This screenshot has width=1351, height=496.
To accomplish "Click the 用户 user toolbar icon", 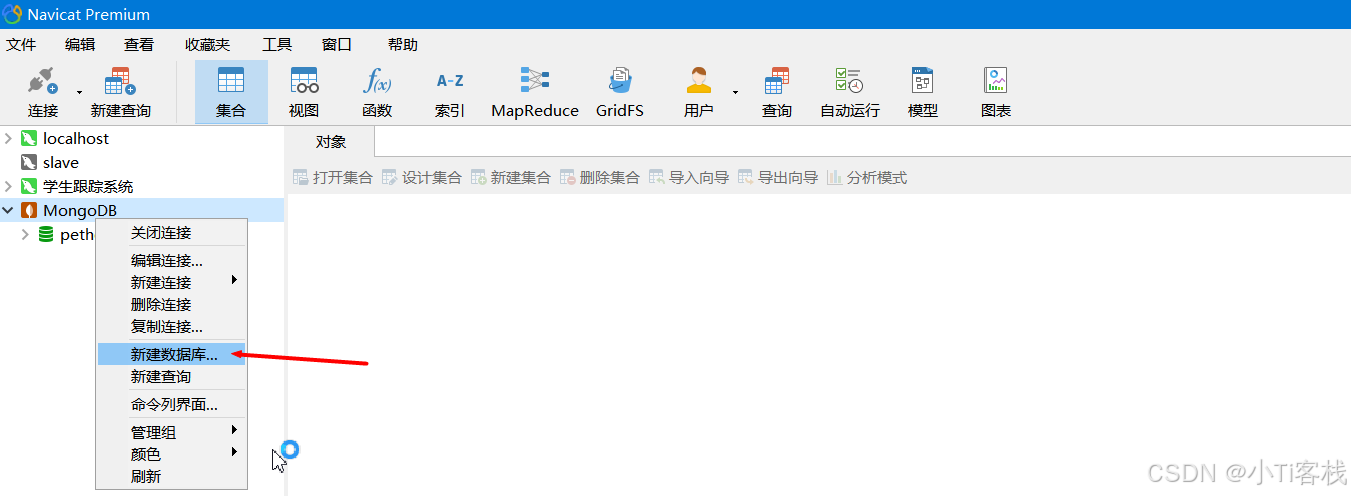I will [x=698, y=81].
